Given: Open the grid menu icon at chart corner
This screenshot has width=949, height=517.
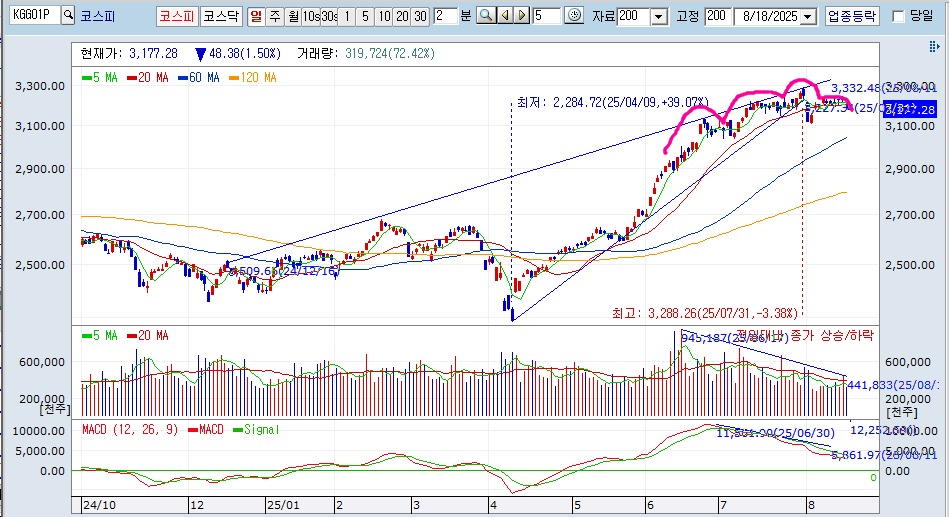Looking at the screenshot, I should click(934, 47).
